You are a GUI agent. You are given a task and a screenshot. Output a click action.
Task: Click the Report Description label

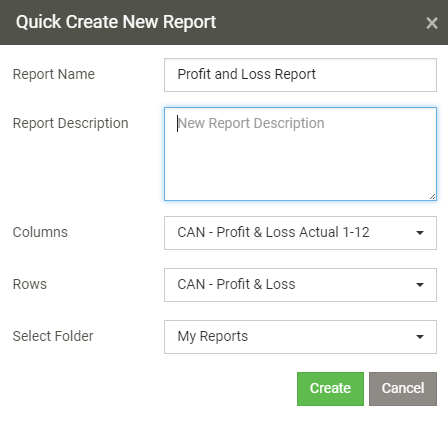[x=70, y=123]
